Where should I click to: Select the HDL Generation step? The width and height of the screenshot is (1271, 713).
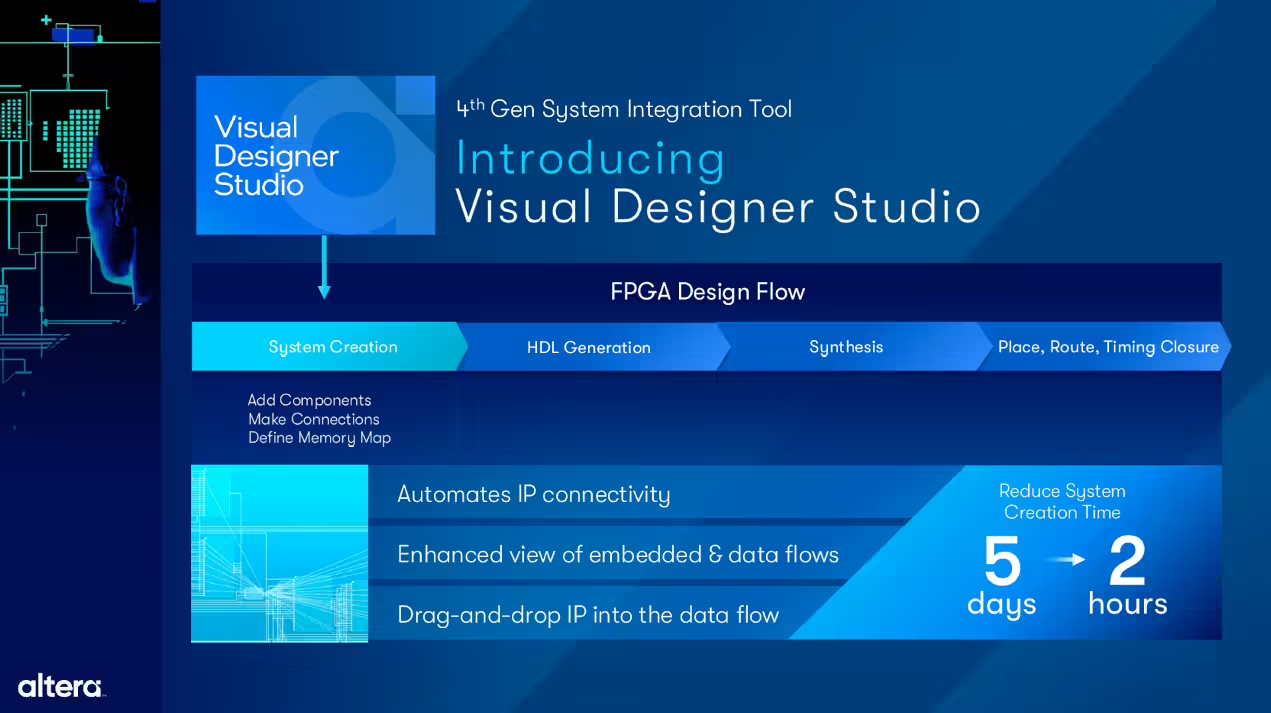pyautogui.click(x=589, y=348)
